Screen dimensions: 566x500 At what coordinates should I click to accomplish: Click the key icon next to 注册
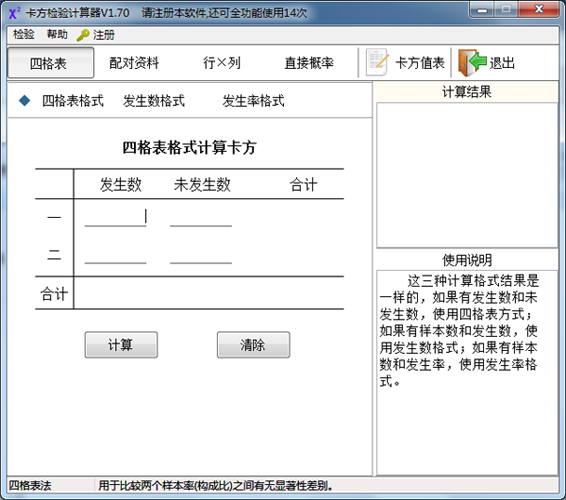[x=83, y=35]
